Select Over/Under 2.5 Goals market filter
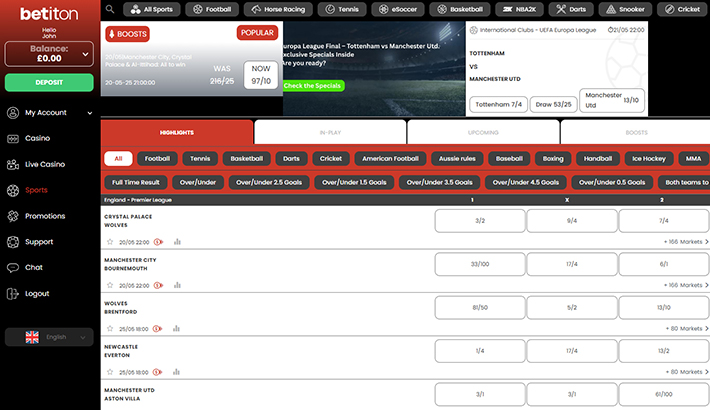The width and height of the screenshot is (710, 410). point(269,182)
